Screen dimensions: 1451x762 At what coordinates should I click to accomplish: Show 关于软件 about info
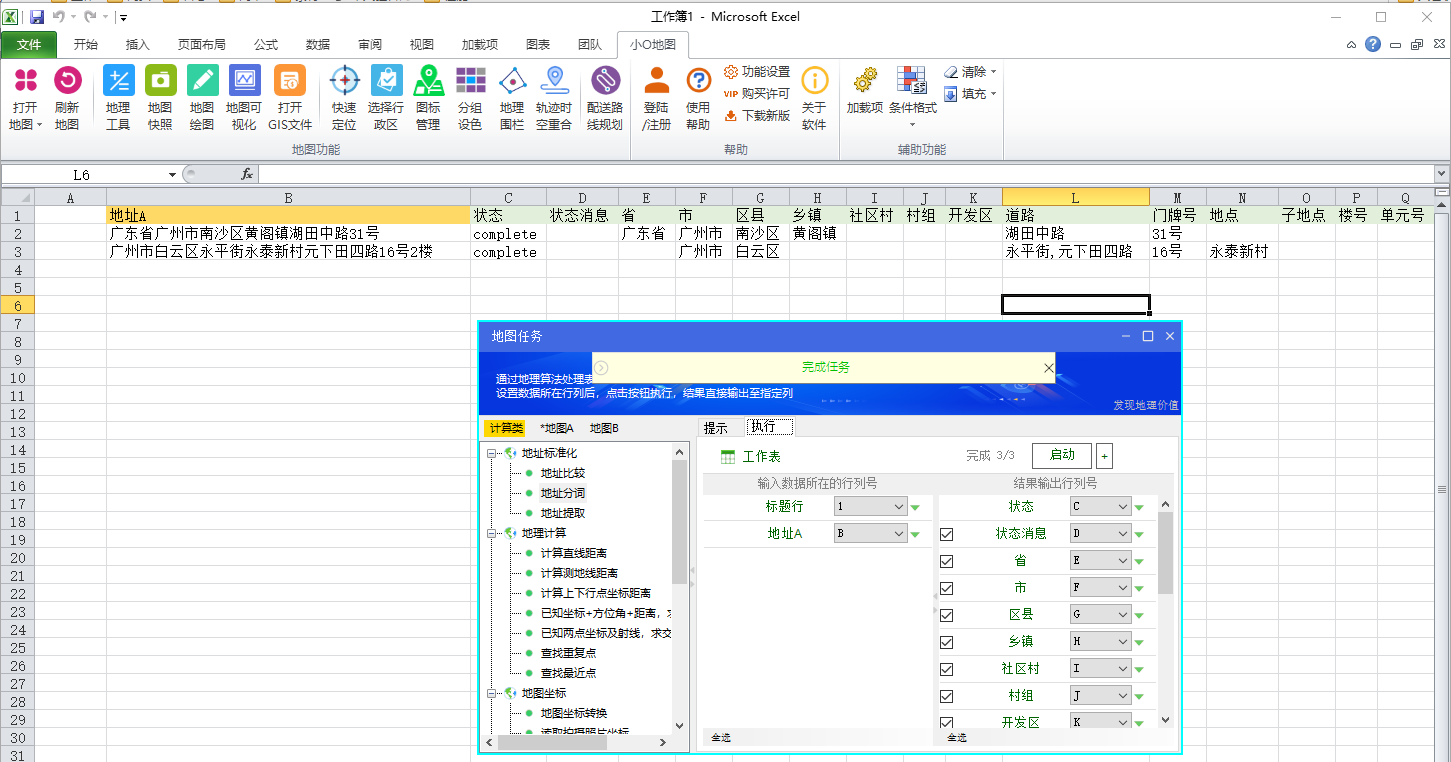pyautogui.click(x=815, y=99)
